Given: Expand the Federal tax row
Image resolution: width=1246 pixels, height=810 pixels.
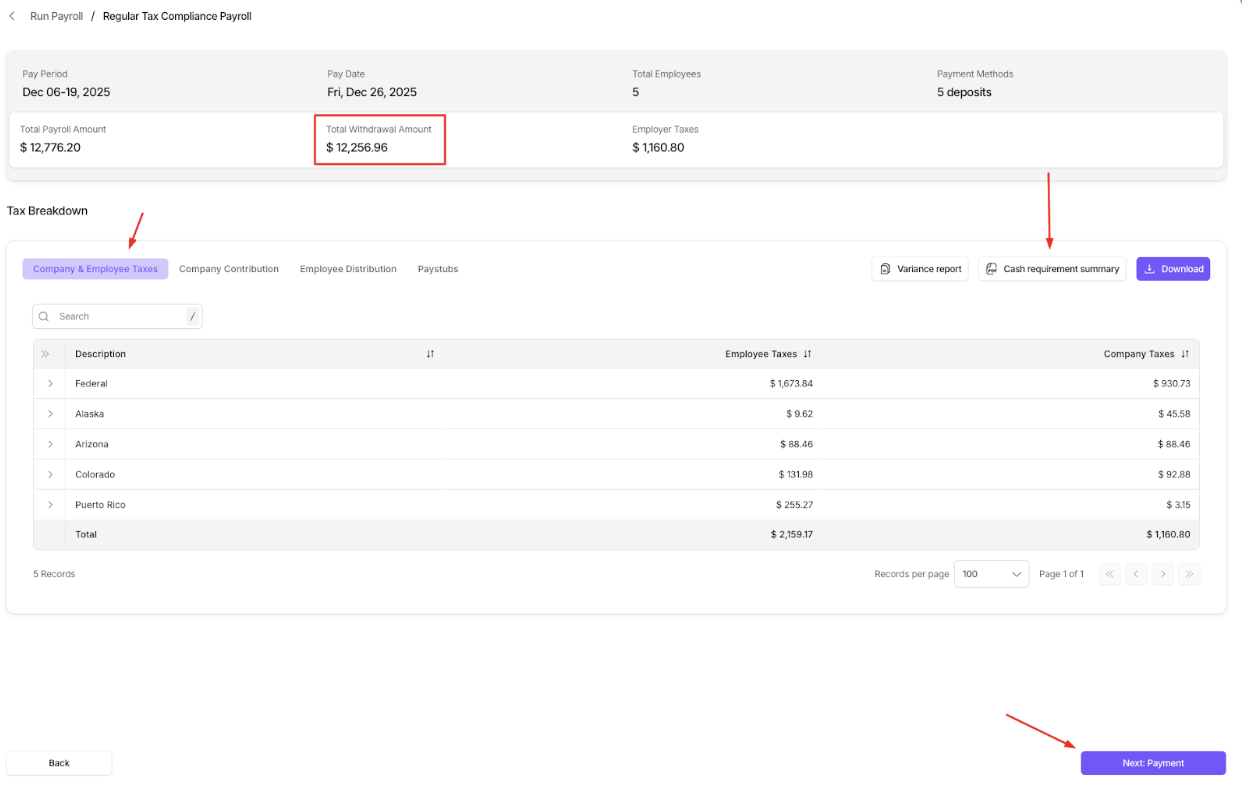Looking at the screenshot, I should click(50, 384).
